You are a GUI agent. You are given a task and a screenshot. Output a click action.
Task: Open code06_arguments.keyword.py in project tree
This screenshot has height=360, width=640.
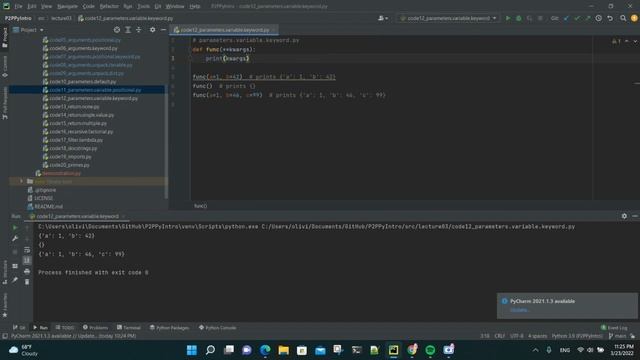(x=83, y=48)
